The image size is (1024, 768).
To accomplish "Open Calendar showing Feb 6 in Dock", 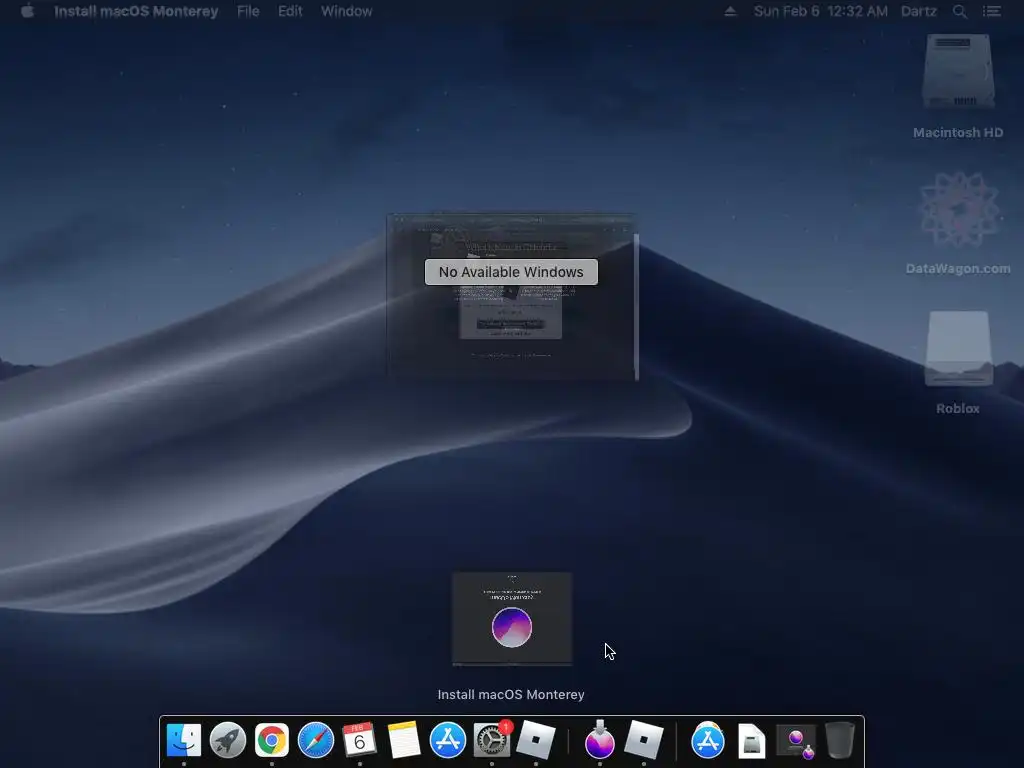I will 360,740.
